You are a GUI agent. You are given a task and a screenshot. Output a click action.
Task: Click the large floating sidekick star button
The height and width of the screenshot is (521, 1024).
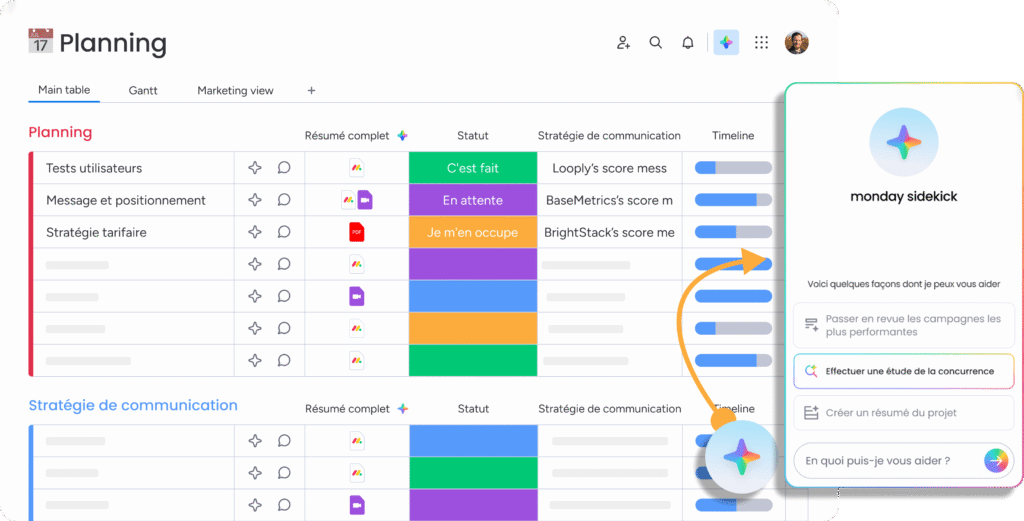click(x=740, y=456)
